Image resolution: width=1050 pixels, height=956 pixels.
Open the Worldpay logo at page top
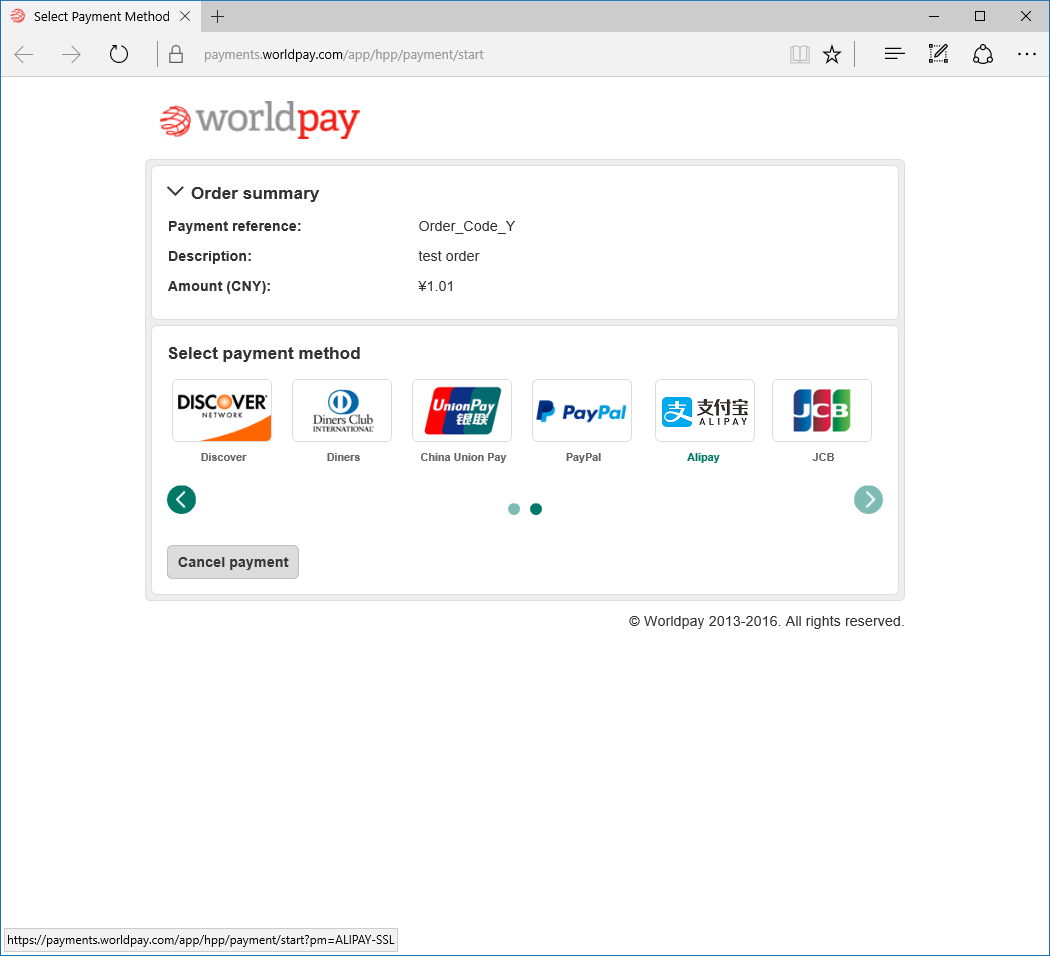pyautogui.click(x=259, y=120)
